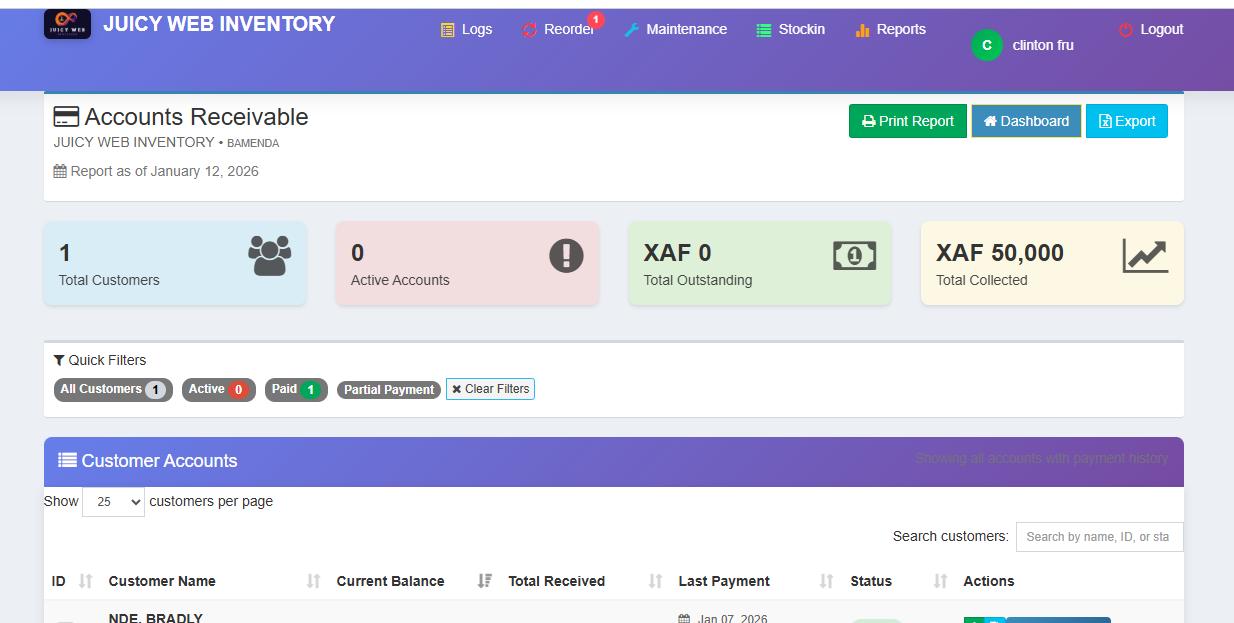The image size is (1234, 623).
Task: Toggle the Partial Payment filter
Action: click(x=388, y=390)
